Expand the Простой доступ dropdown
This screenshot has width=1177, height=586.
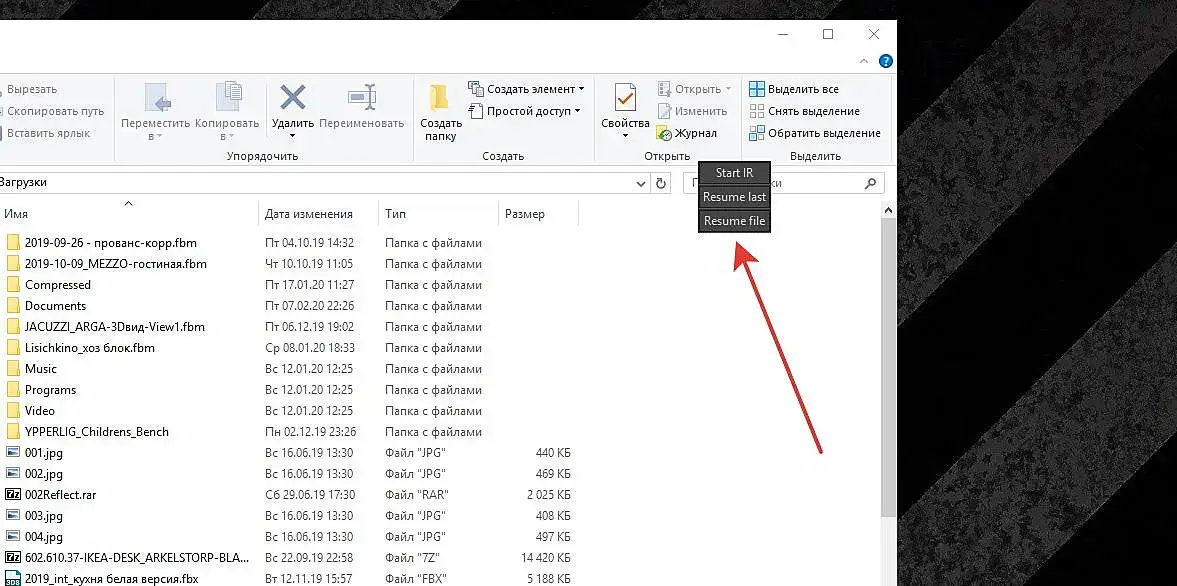click(577, 111)
